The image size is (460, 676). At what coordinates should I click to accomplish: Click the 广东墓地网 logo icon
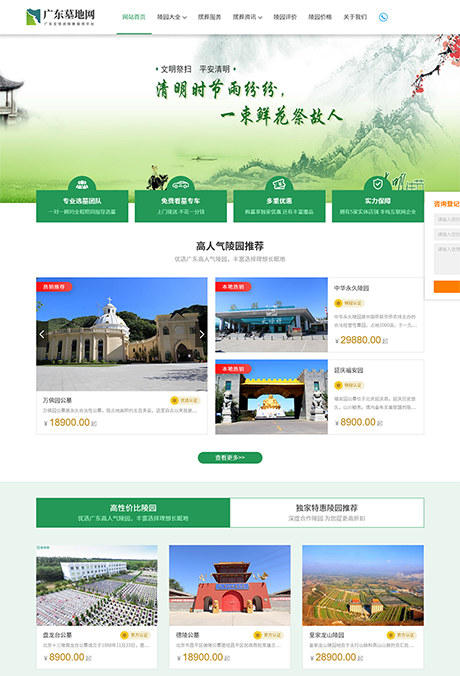click(x=33, y=17)
